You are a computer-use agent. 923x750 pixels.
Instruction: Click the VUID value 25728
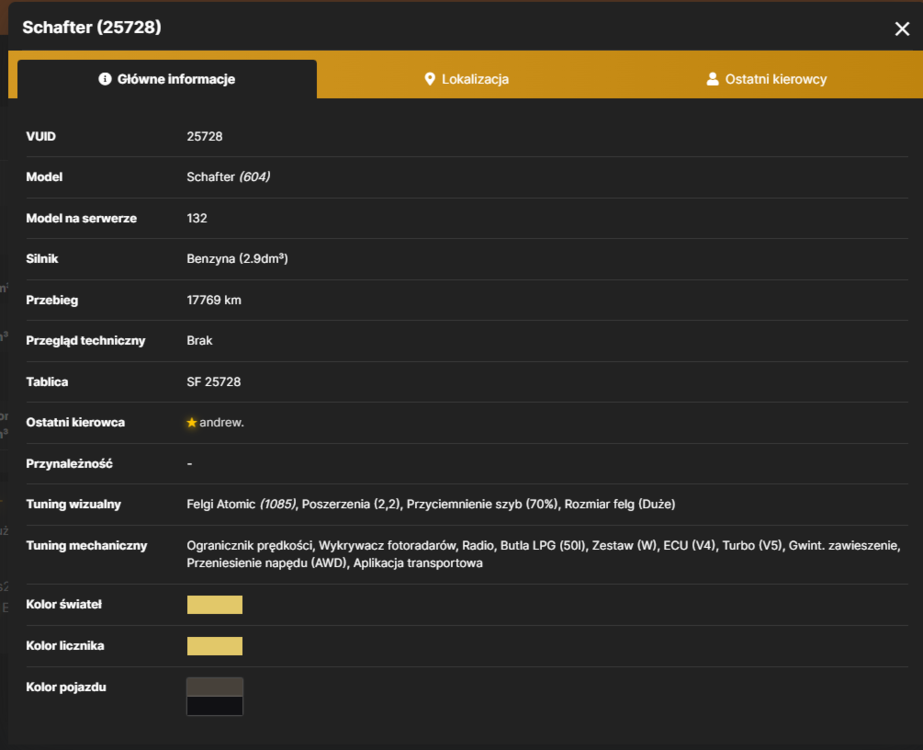205,137
